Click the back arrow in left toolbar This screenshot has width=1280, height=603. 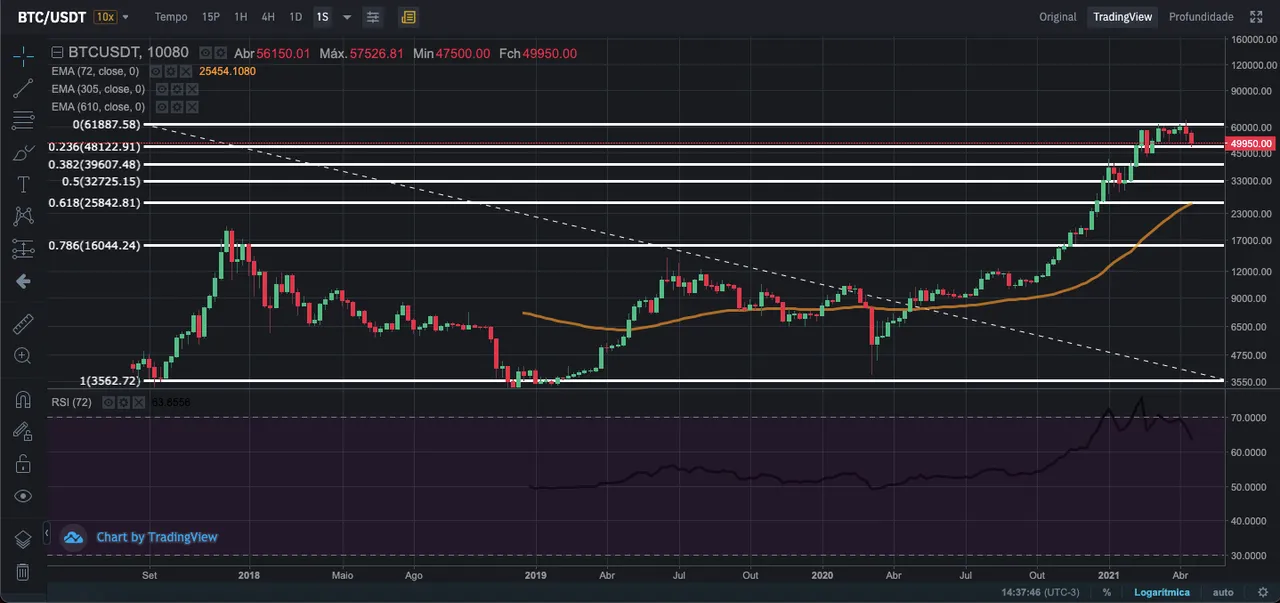[x=23, y=282]
